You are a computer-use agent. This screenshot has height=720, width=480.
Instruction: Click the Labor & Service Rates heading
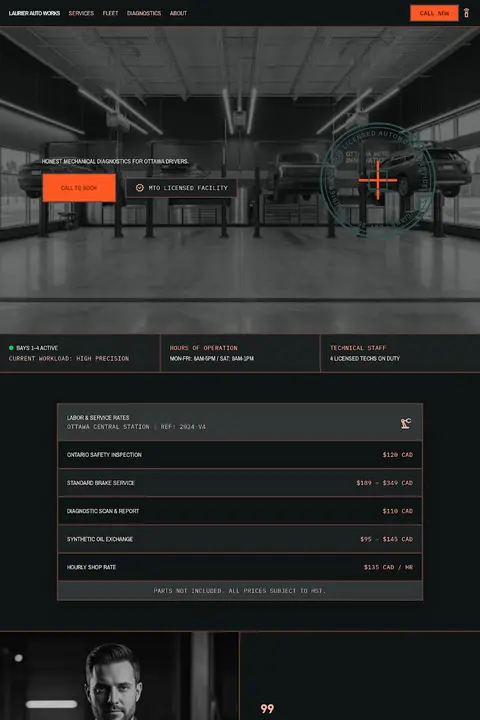(98, 417)
